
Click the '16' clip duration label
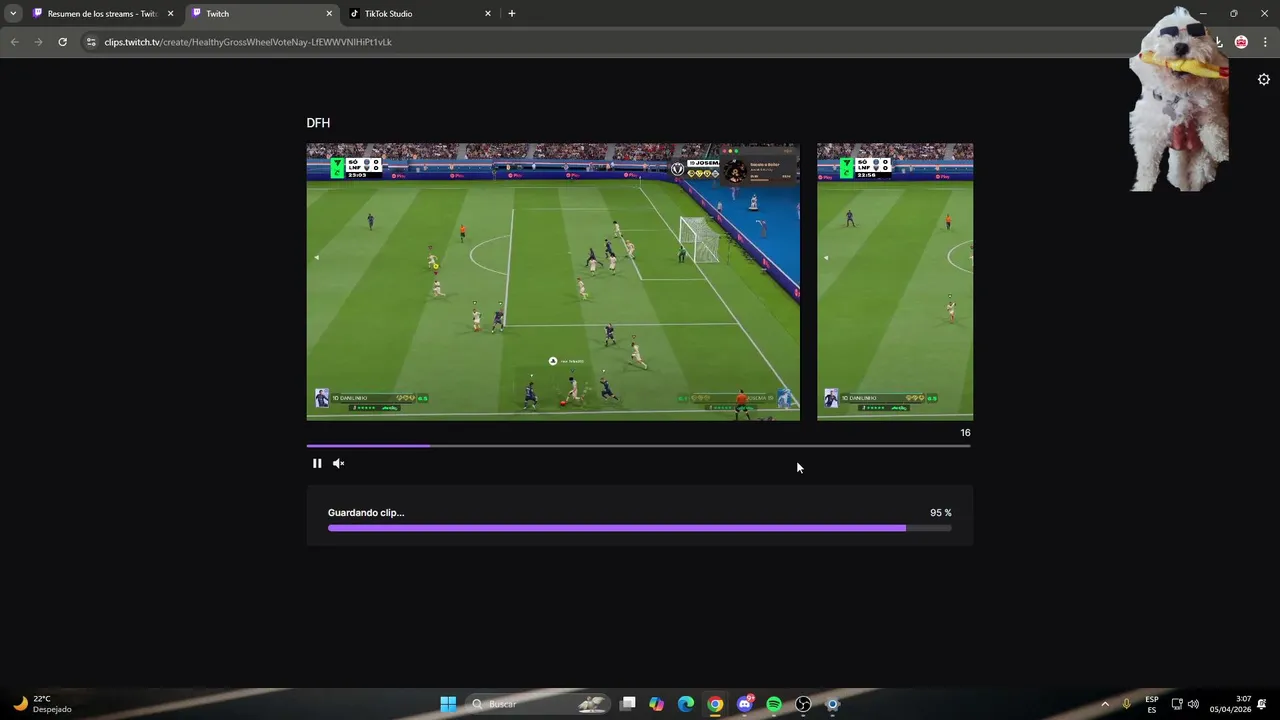coord(965,433)
